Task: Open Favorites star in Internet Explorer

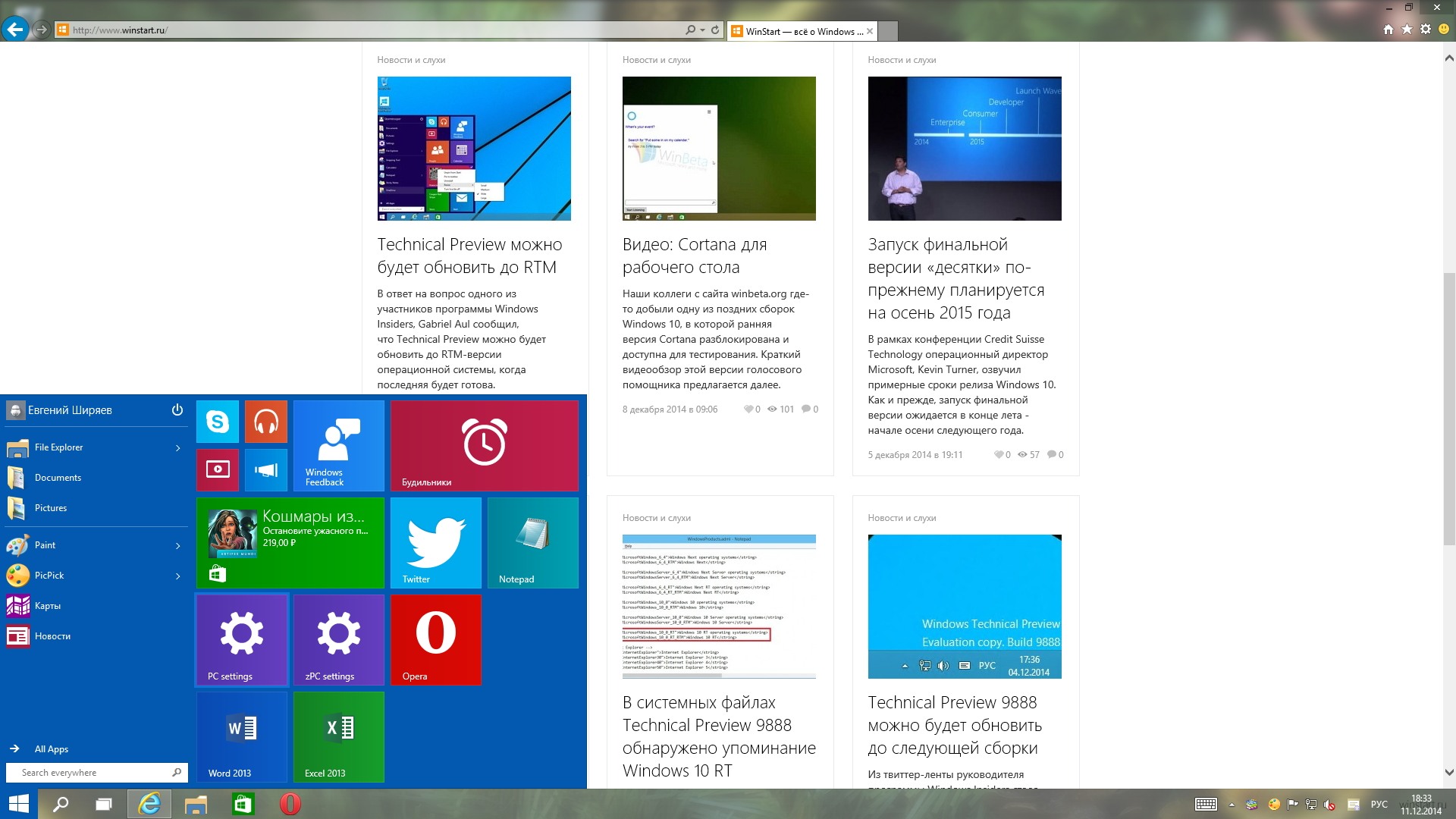Action: [1407, 29]
